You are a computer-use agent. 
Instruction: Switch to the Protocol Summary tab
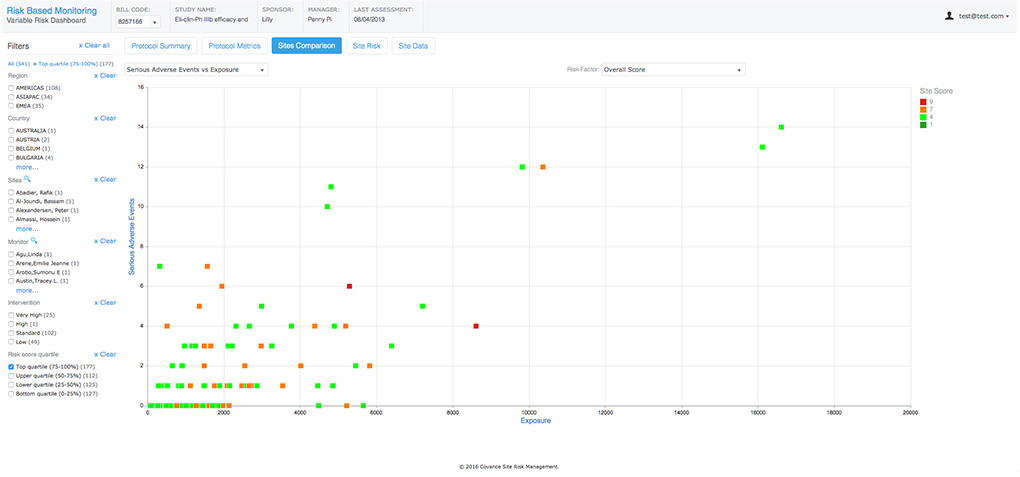click(x=161, y=46)
